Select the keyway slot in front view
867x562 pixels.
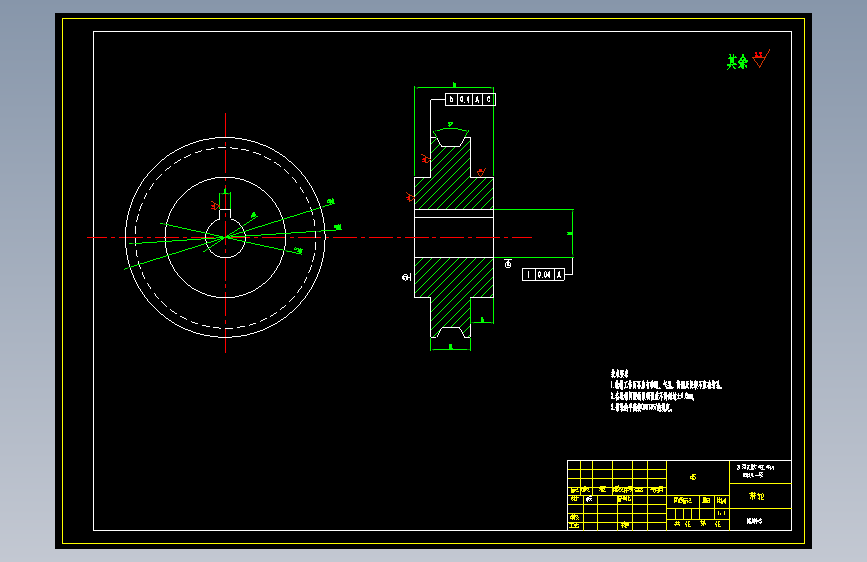pyautogui.click(x=225, y=214)
